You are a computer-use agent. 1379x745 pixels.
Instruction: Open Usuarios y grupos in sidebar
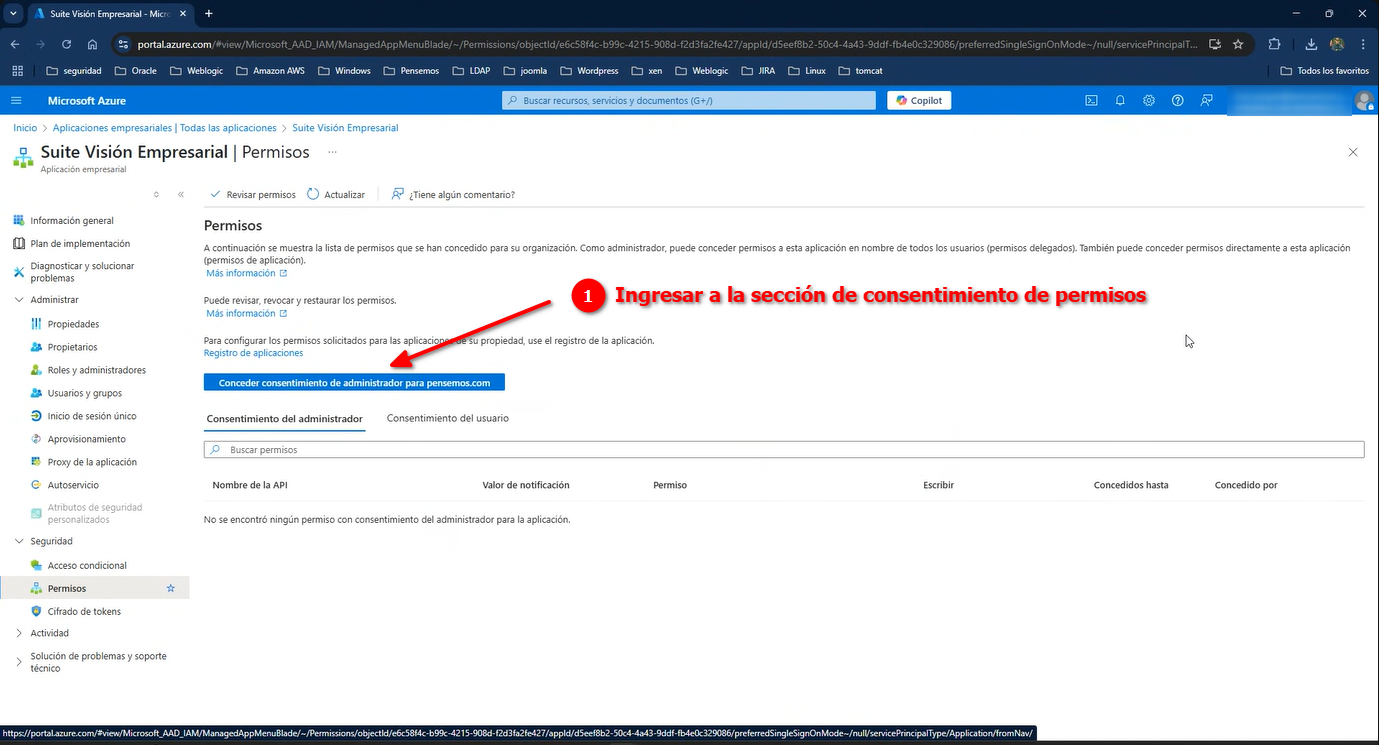84,393
